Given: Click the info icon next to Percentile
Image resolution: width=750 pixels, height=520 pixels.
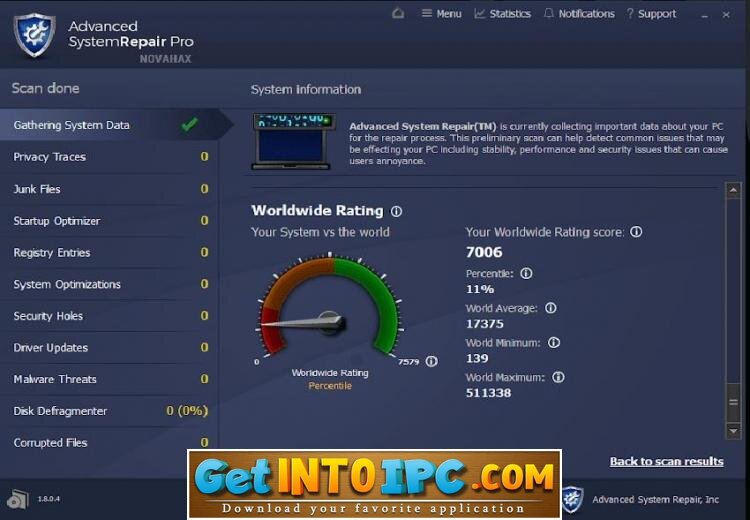Looking at the screenshot, I should tap(527, 273).
